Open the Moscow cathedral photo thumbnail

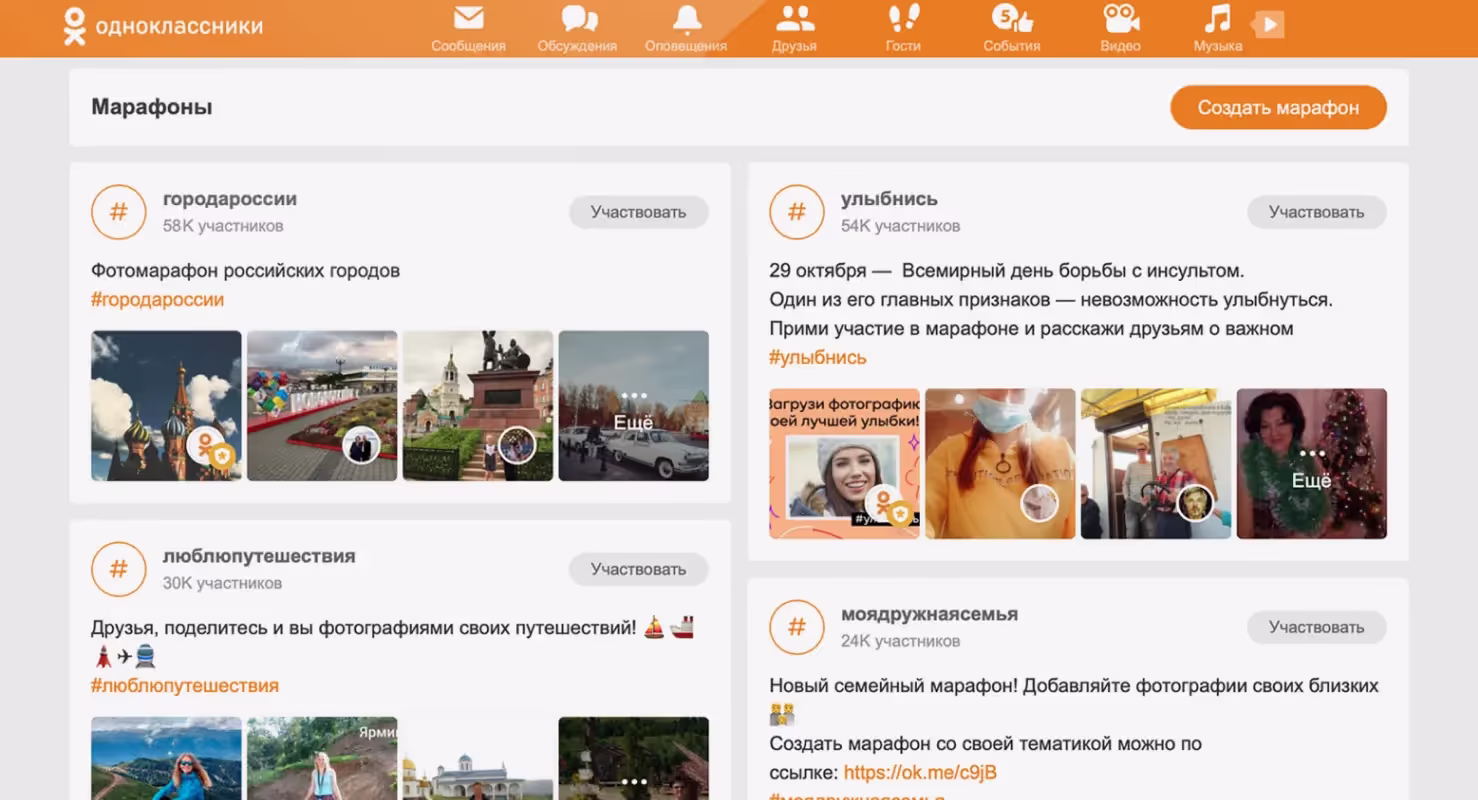[166, 405]
